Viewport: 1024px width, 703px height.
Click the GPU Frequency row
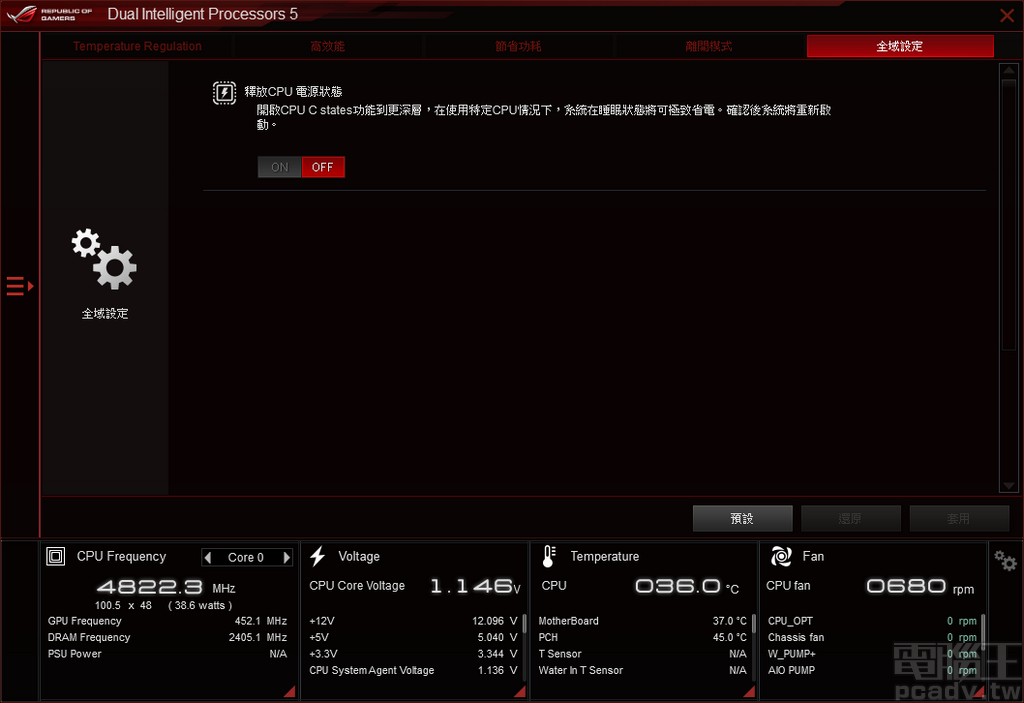pyautogui.click(x=167, y=621)
